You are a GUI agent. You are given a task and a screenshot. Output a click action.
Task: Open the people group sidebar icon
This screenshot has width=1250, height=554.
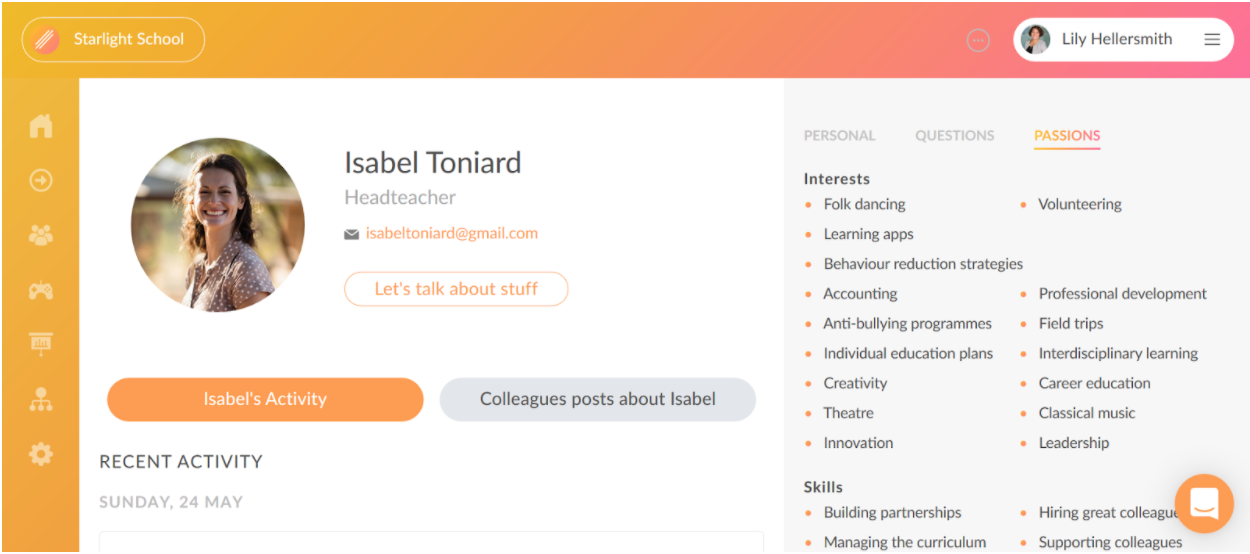pos(40,236)
